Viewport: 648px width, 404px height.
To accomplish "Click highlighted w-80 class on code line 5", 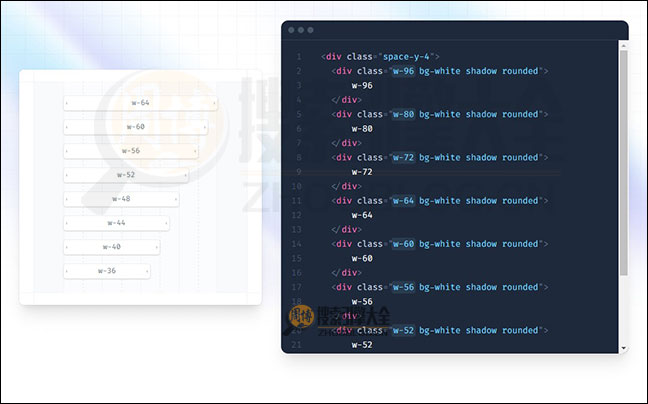I will point(403,114).
